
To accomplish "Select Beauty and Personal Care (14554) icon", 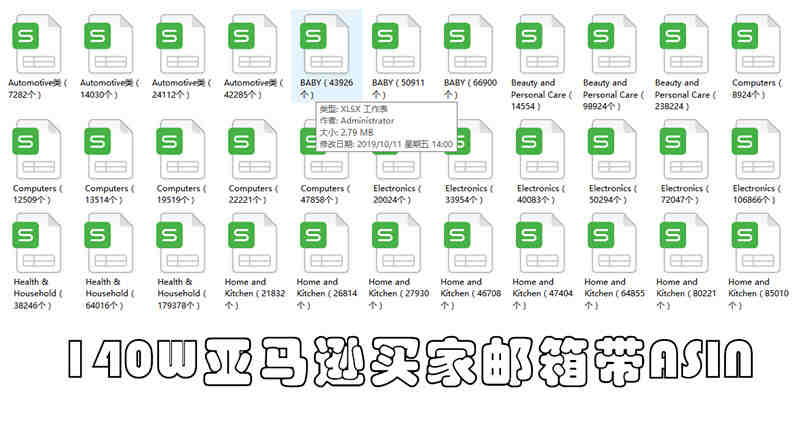I will (540, 44).
